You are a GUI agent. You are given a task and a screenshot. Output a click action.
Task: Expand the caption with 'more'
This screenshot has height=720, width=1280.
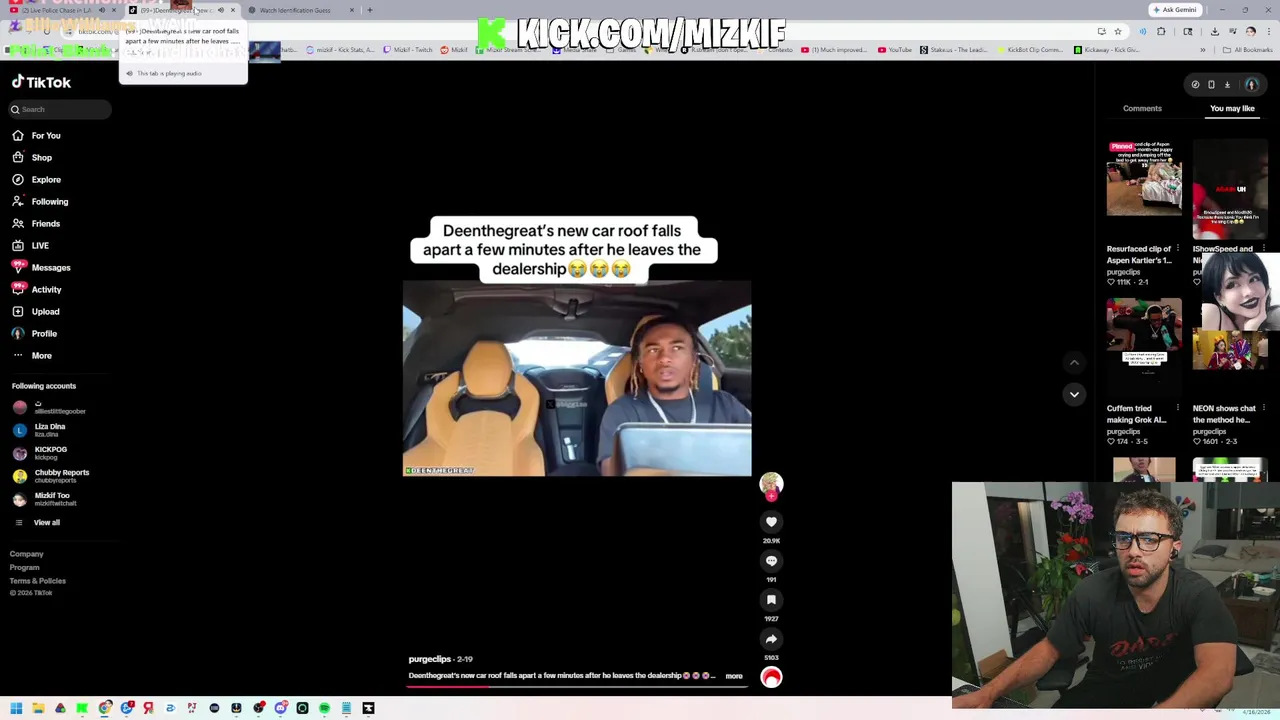[734, 676]
